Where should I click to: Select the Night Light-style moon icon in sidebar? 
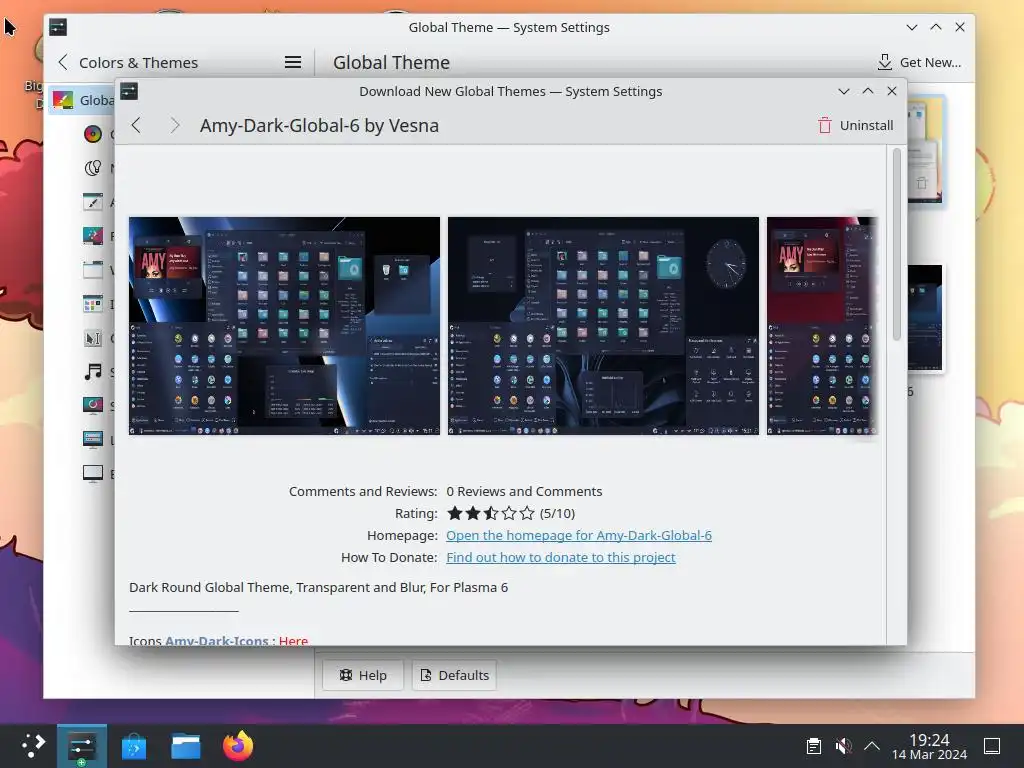(93, 168)
